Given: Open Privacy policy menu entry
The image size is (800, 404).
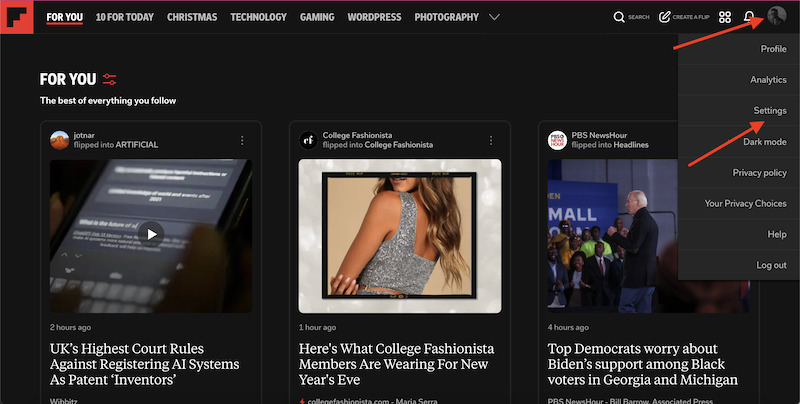Looking at the screenshot, I should pyautogui.click(x=739, y=172).
